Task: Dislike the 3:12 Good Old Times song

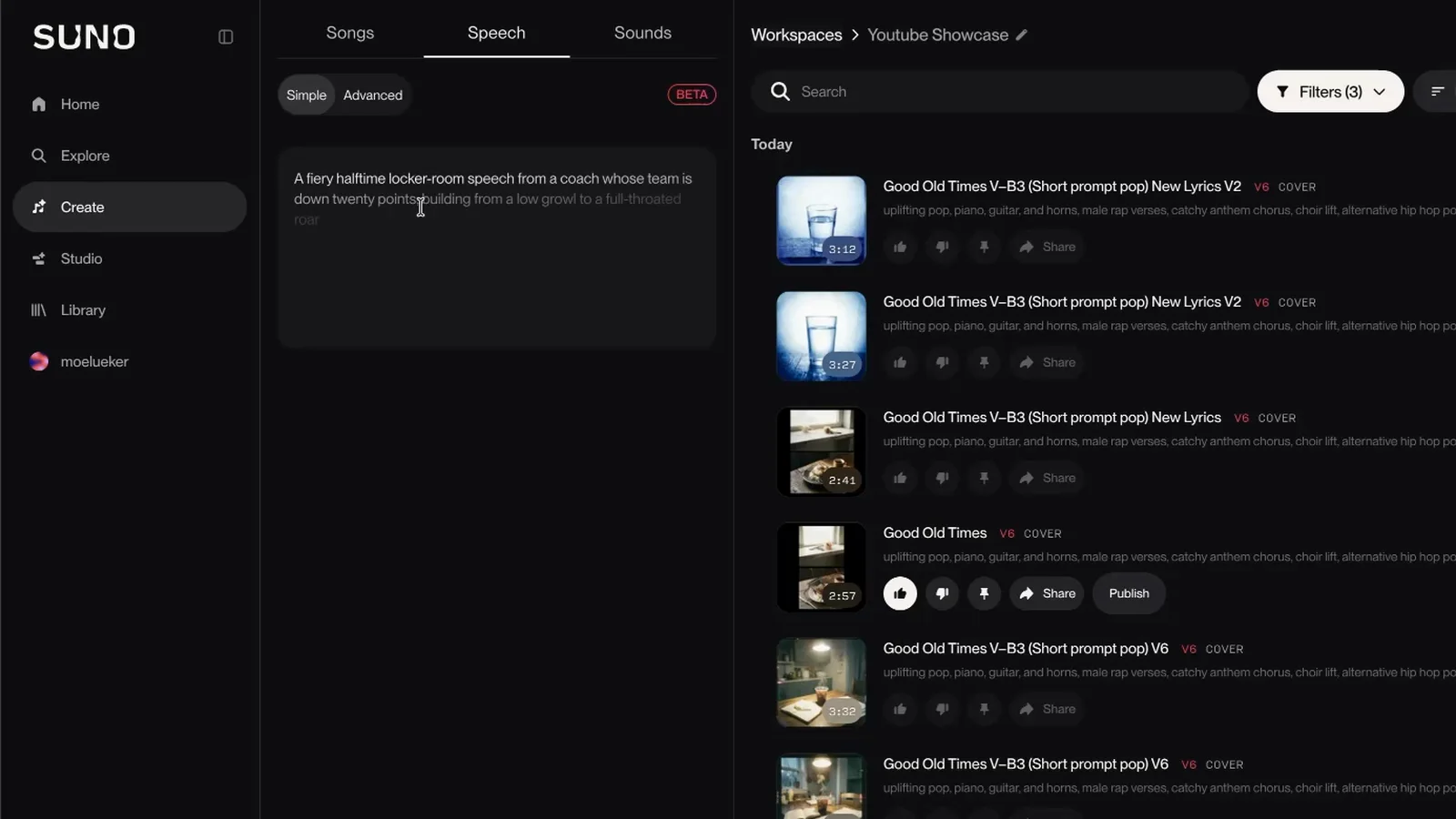Action: pos(942,247)
